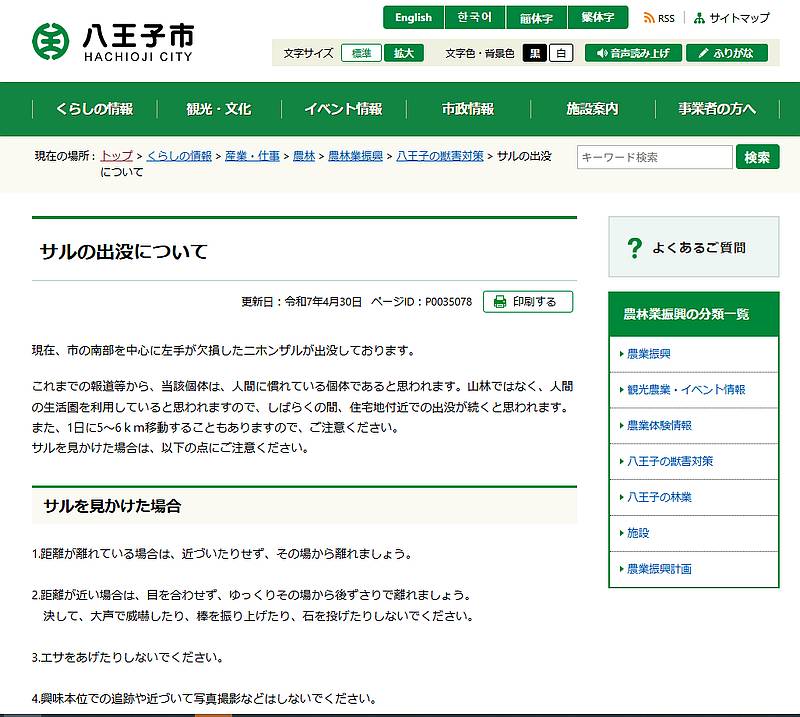Click the update date 令和7年4月30日

(x=323, y=302)
